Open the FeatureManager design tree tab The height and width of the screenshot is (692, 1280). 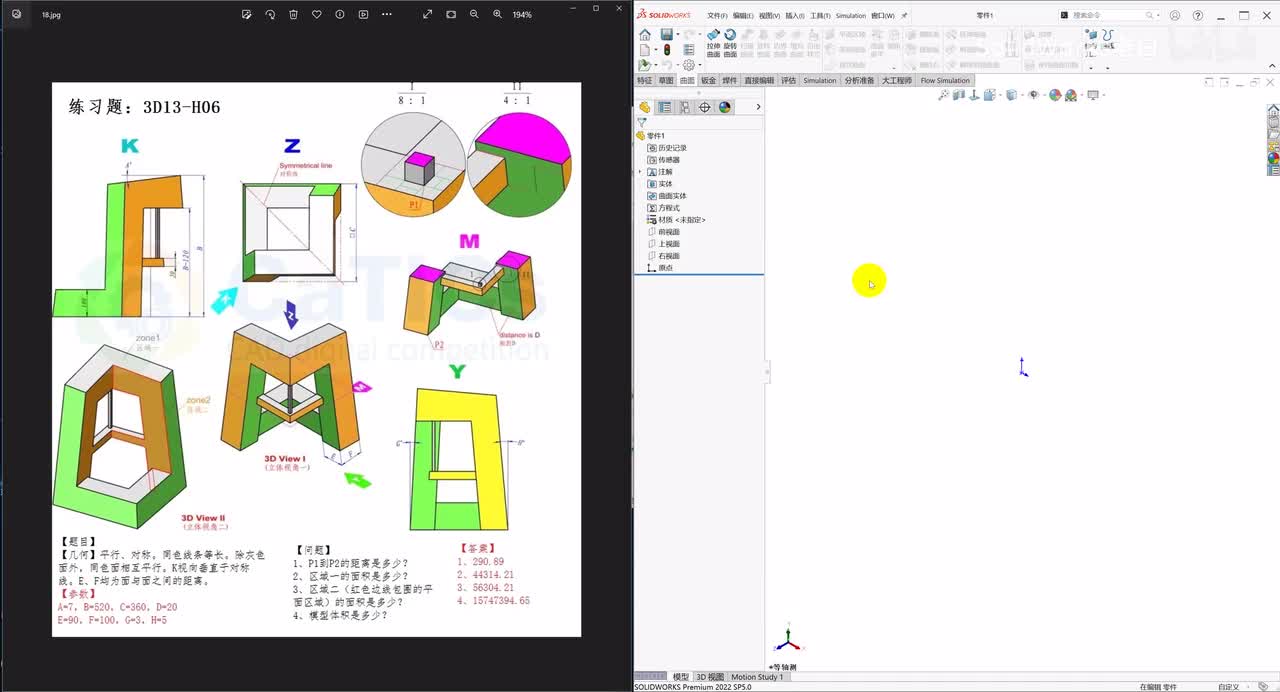pos(644,107)
